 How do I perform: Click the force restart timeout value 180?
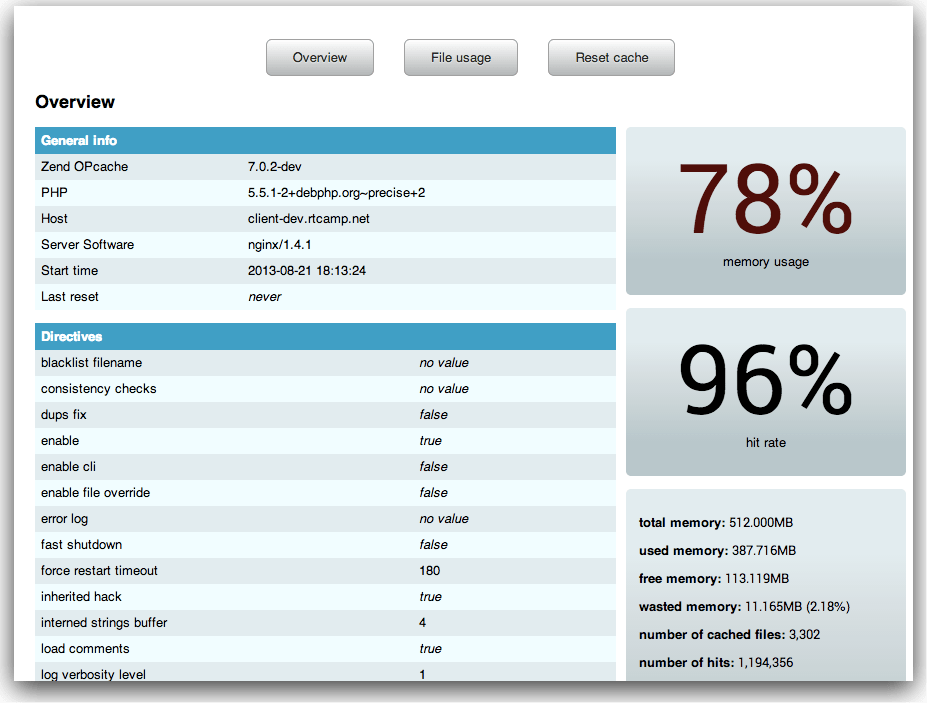tap(430, 571)
